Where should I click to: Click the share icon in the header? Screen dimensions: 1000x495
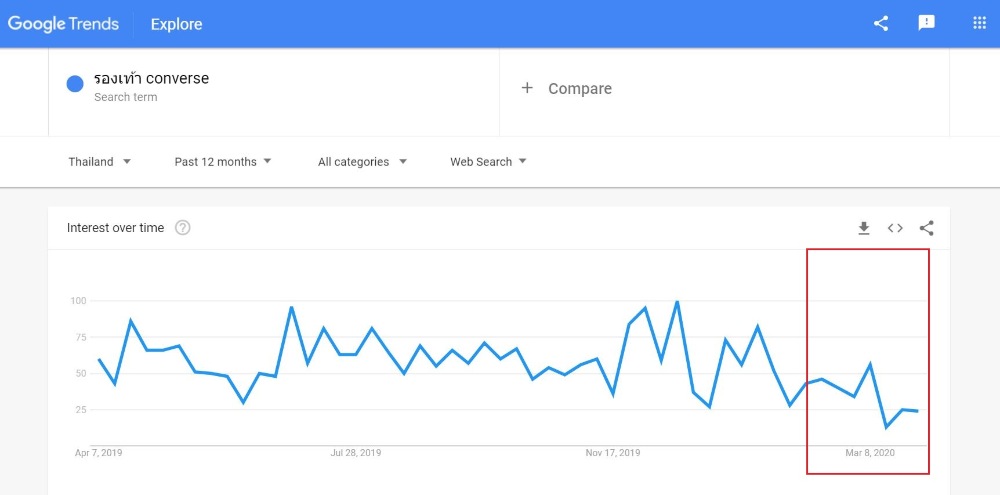tap(881, 24)
